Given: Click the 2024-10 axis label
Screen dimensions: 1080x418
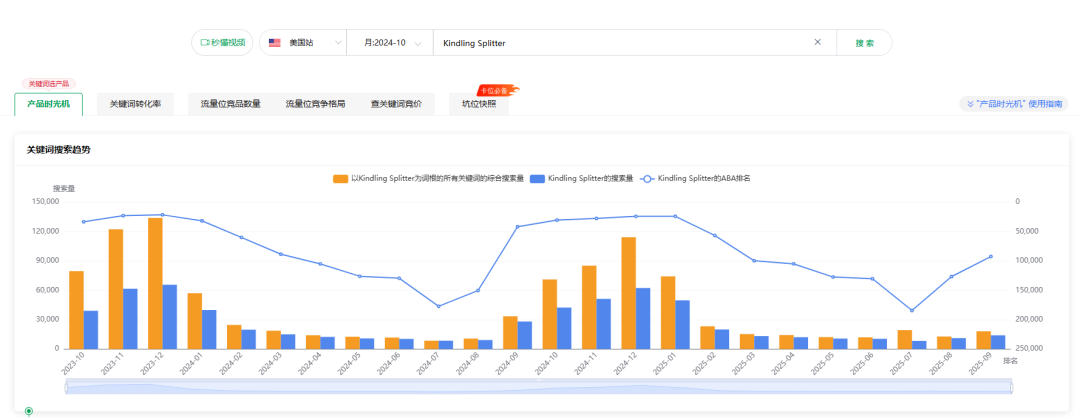Looking at the screenshot, I should pyautogui.click(x=549, y=363).
